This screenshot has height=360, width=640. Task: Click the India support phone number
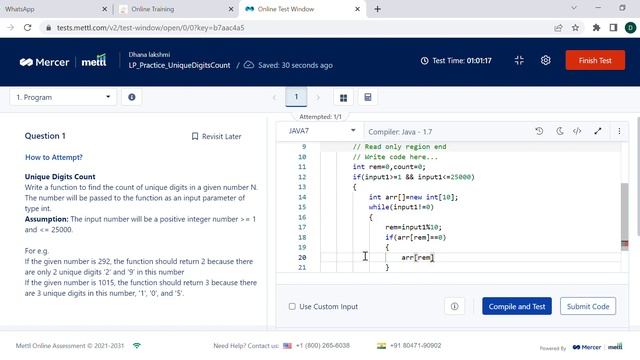point(416,346)
